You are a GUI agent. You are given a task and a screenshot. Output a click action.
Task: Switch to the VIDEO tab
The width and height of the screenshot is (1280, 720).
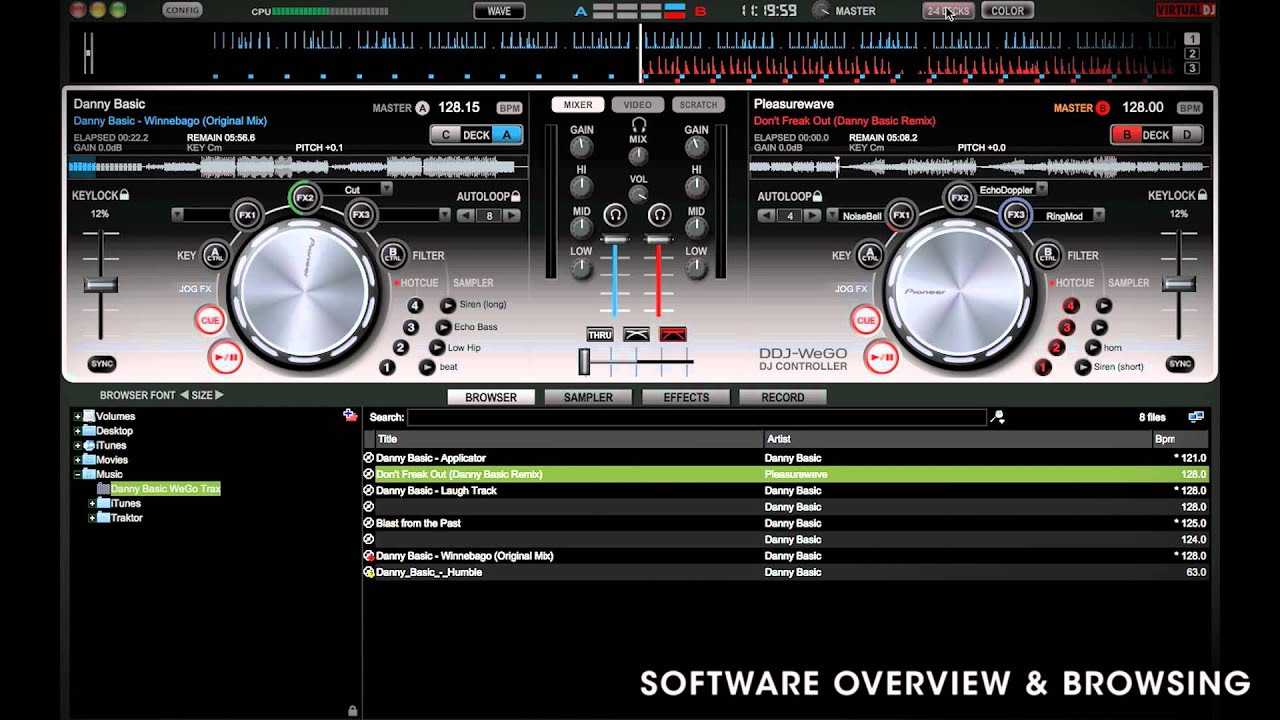[637, 105]
